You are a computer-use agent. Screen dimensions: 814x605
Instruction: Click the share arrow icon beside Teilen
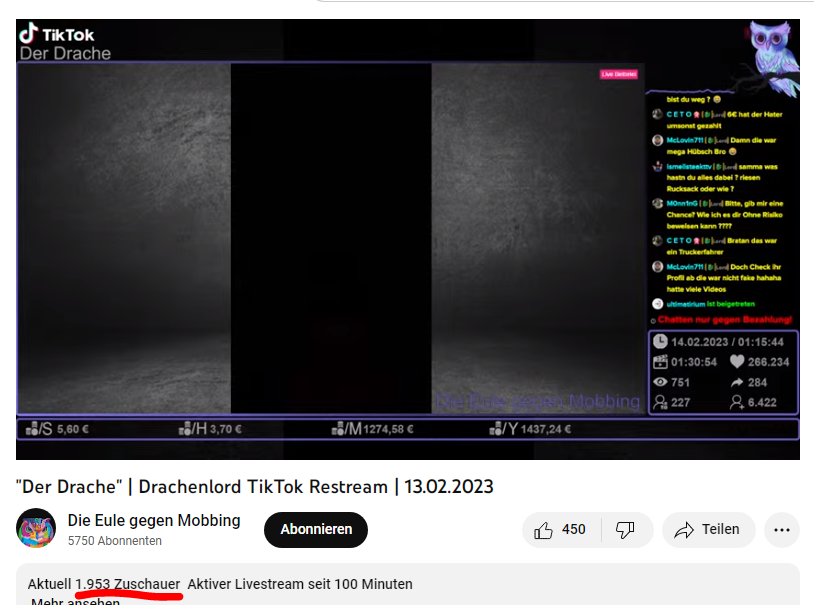click(x=684, y=530)
